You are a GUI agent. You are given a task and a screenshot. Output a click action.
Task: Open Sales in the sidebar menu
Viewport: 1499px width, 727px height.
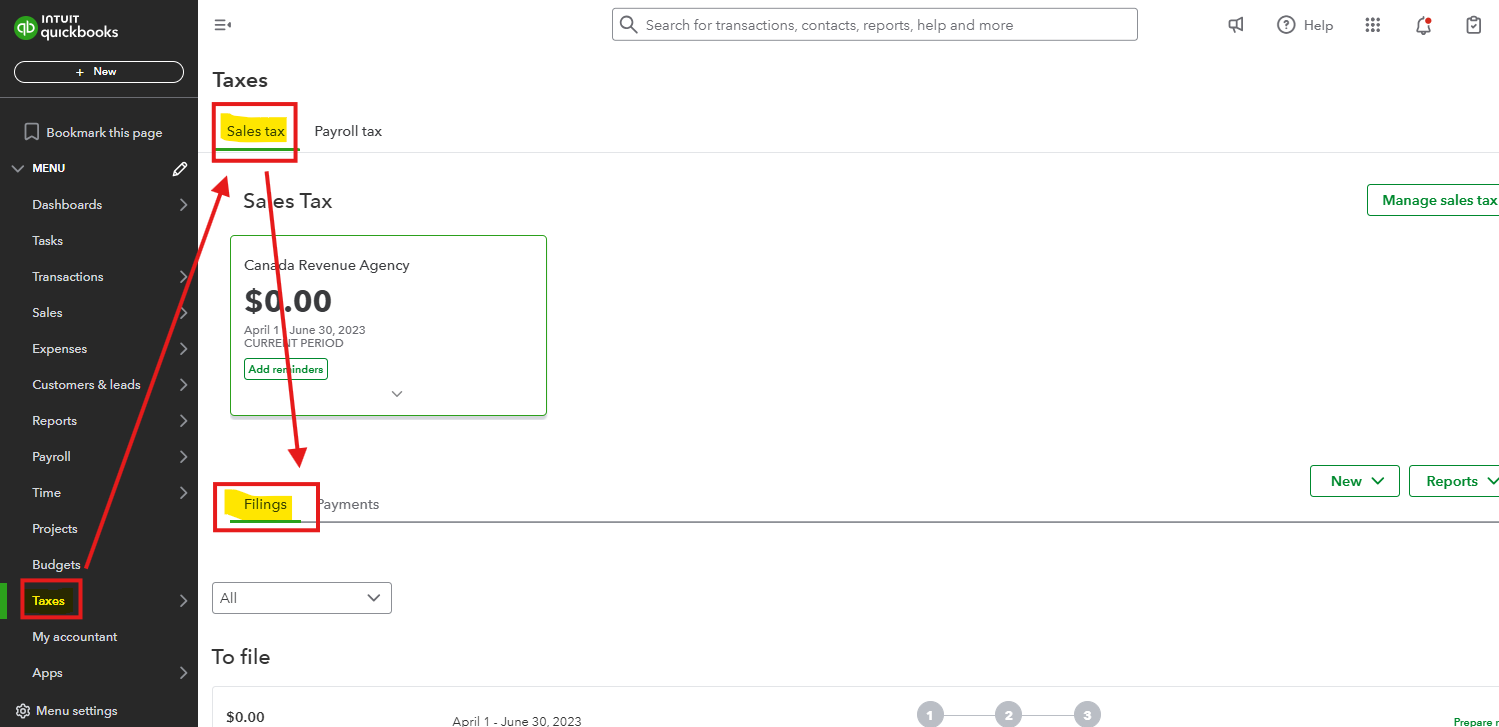pyautogui.click(x=47, y=313)
